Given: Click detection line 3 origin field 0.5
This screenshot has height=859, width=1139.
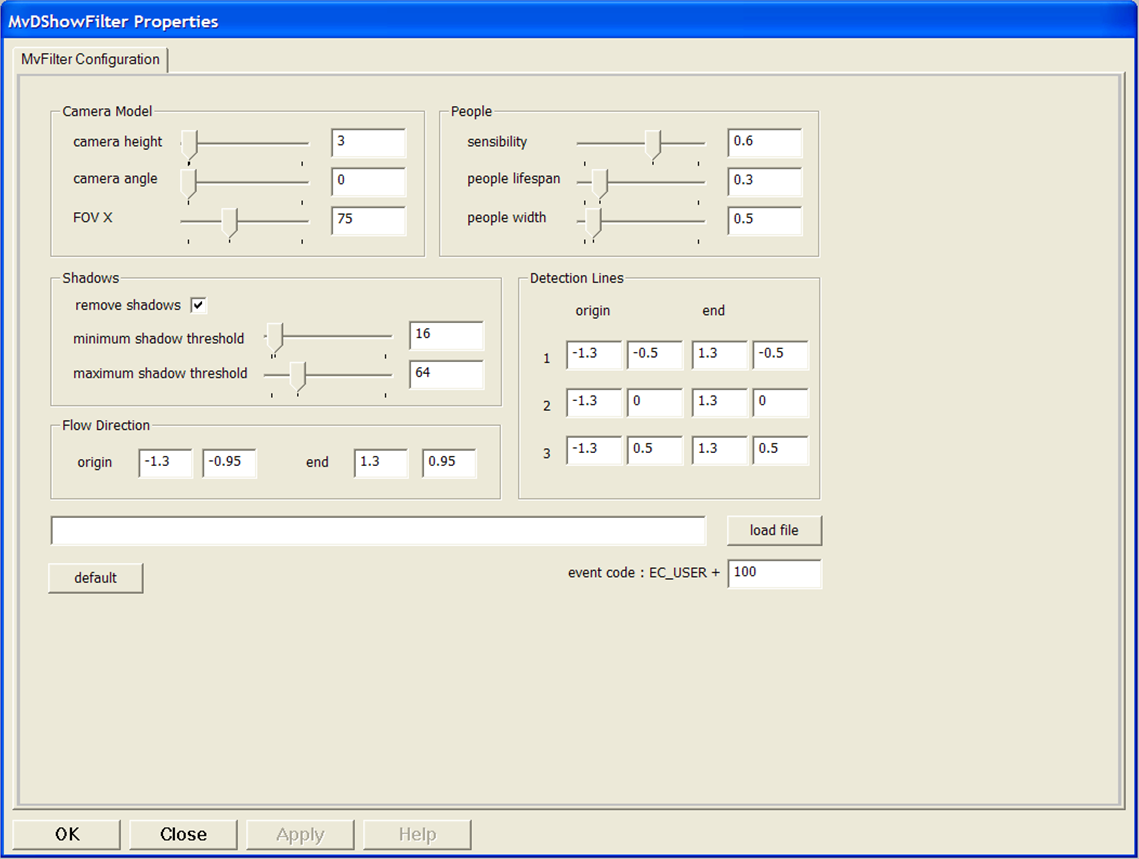Looking at the screenshot, I should click(655, 450).
